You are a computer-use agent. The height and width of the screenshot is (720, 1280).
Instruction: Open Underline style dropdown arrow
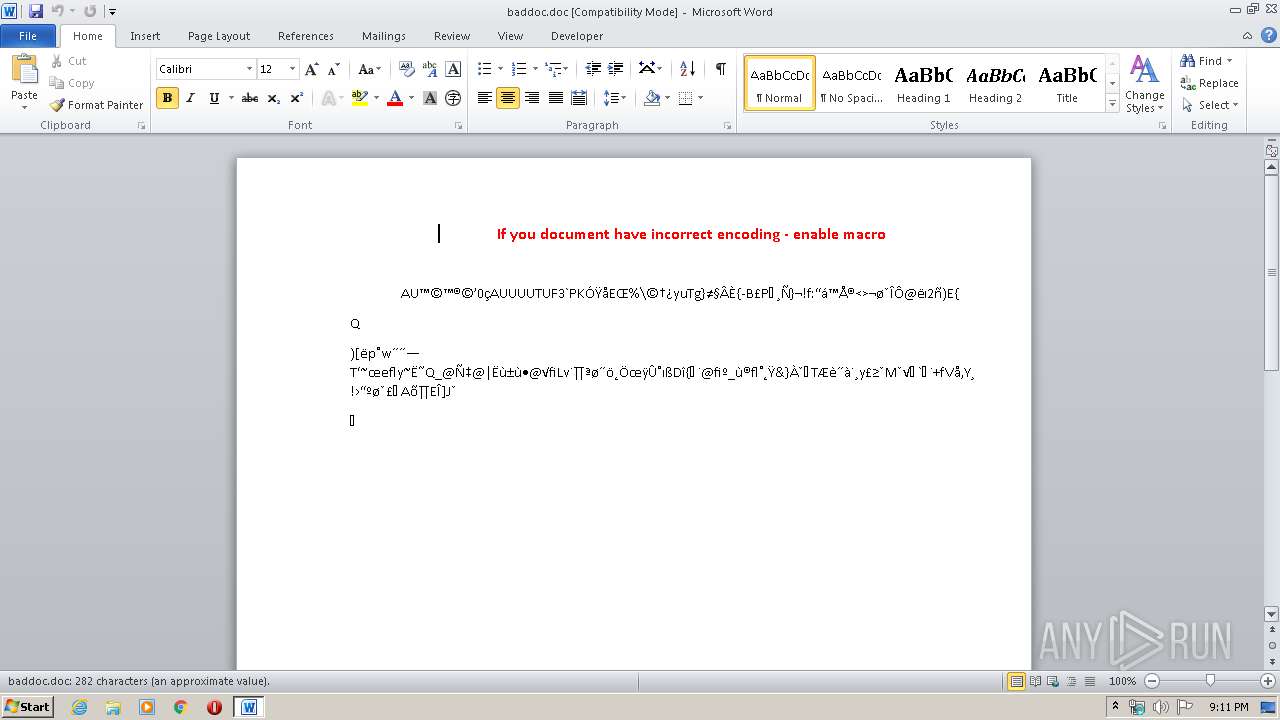click(231, 98)
